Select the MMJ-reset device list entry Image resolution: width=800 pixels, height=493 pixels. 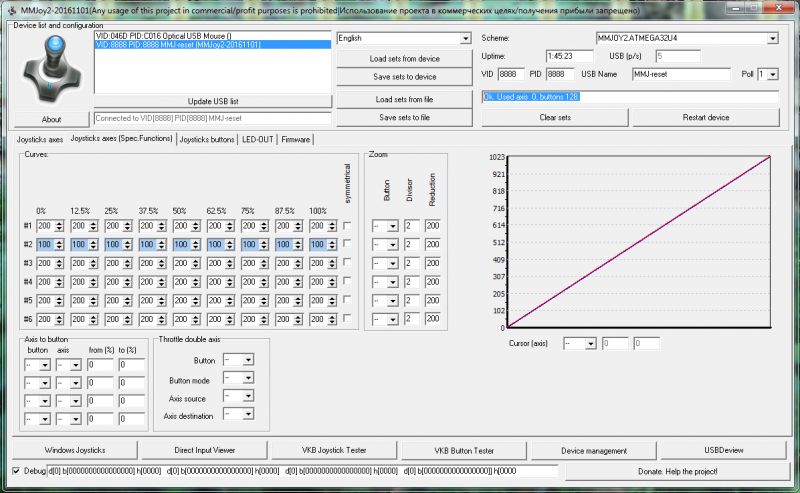click(x=213, y=44)
